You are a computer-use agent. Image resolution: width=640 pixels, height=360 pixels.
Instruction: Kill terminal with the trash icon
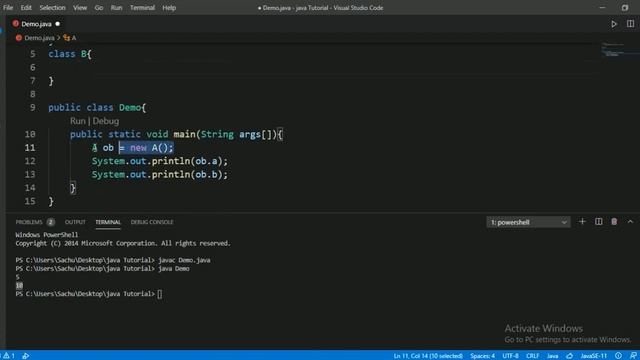click(x=614, y=222)
